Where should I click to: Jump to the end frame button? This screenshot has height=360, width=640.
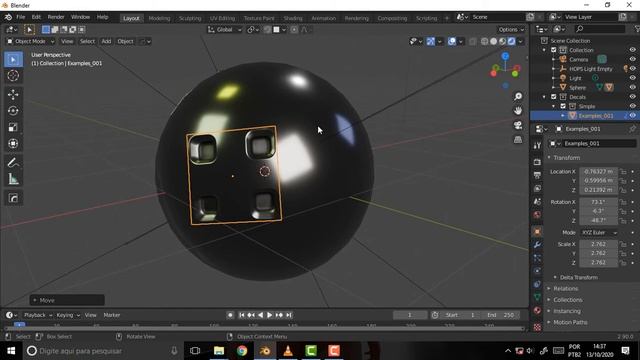coord(289,315)
